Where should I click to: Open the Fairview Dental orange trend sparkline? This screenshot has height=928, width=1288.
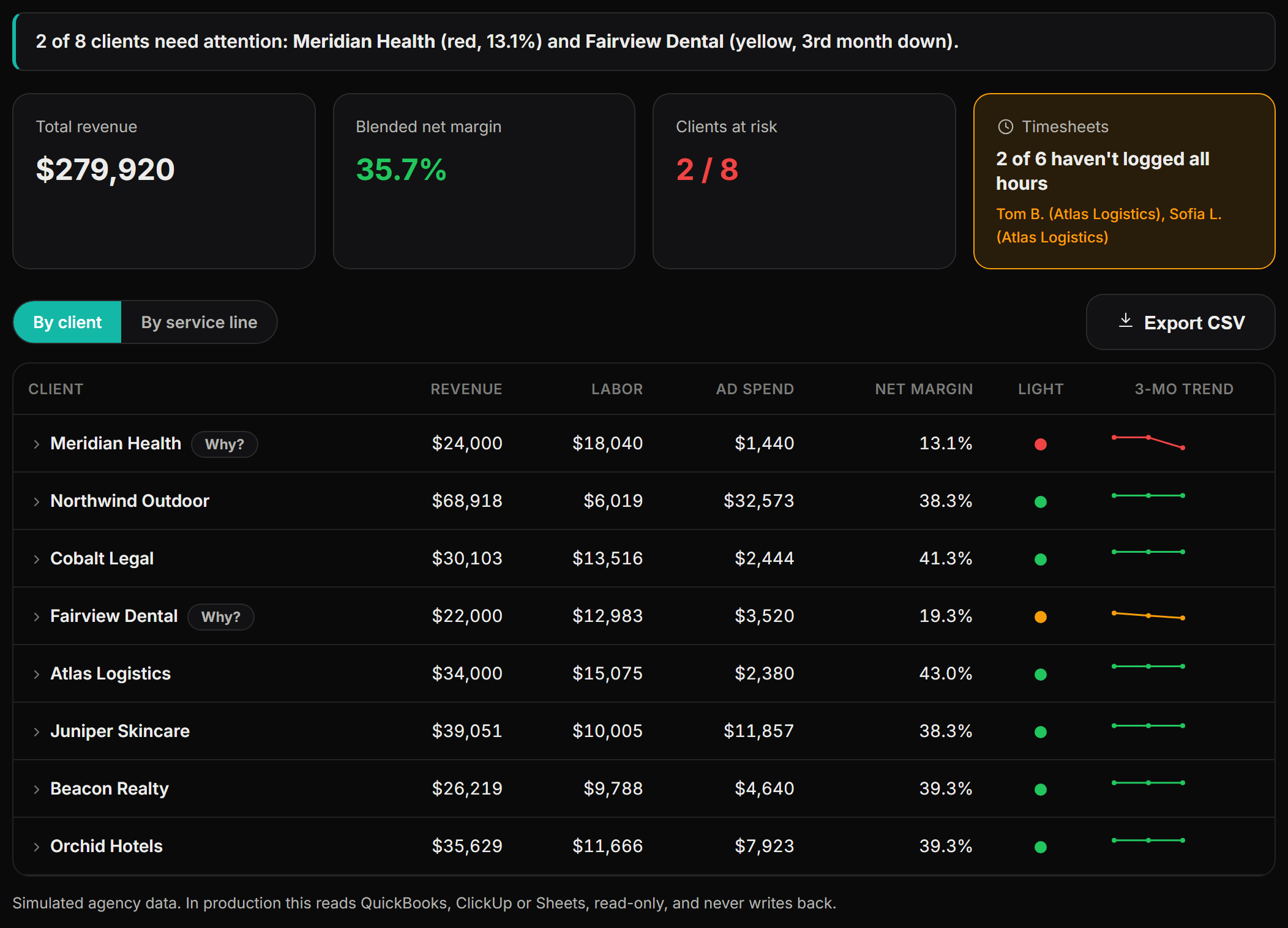coord(1148,615)
